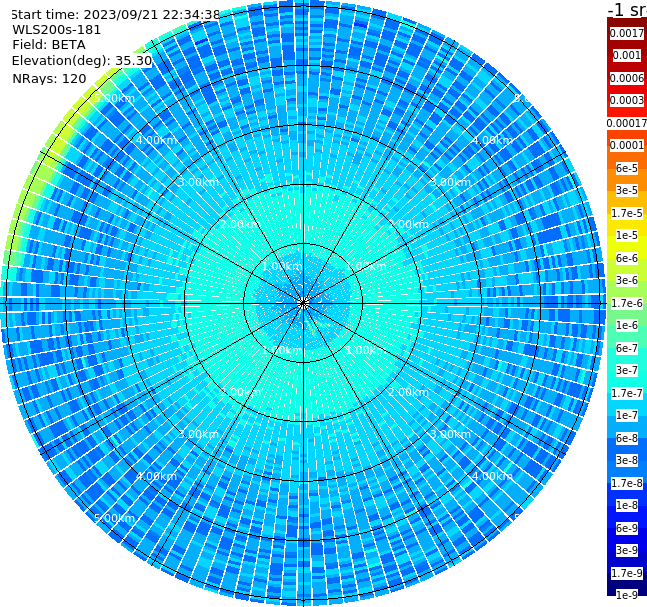Screen dimensions: 647x607
Task: Click the Start time 2023/09/21 text
Action: click(115, 15)
